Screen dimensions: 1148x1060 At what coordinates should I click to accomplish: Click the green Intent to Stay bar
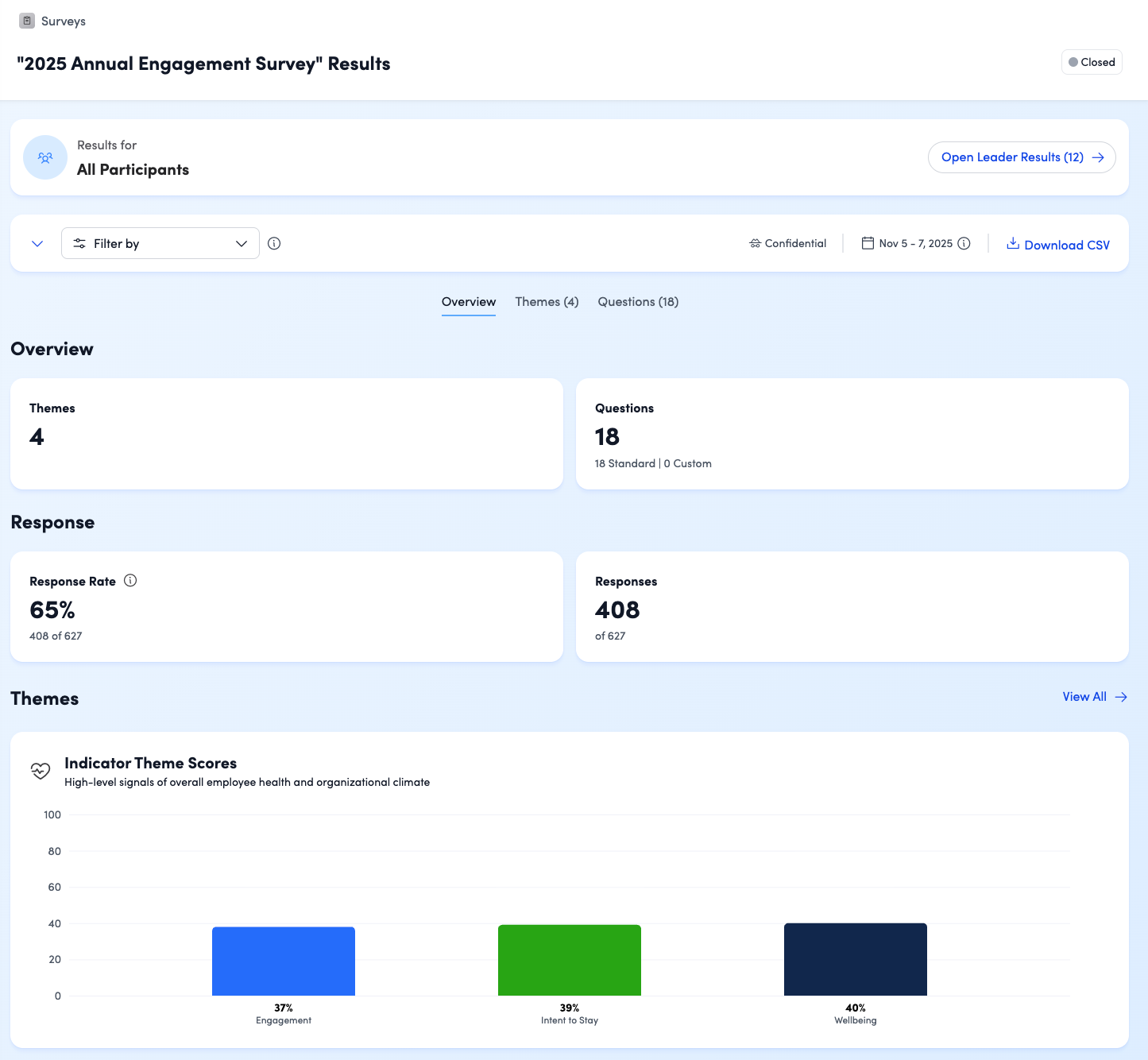click(x=570, y=960)
